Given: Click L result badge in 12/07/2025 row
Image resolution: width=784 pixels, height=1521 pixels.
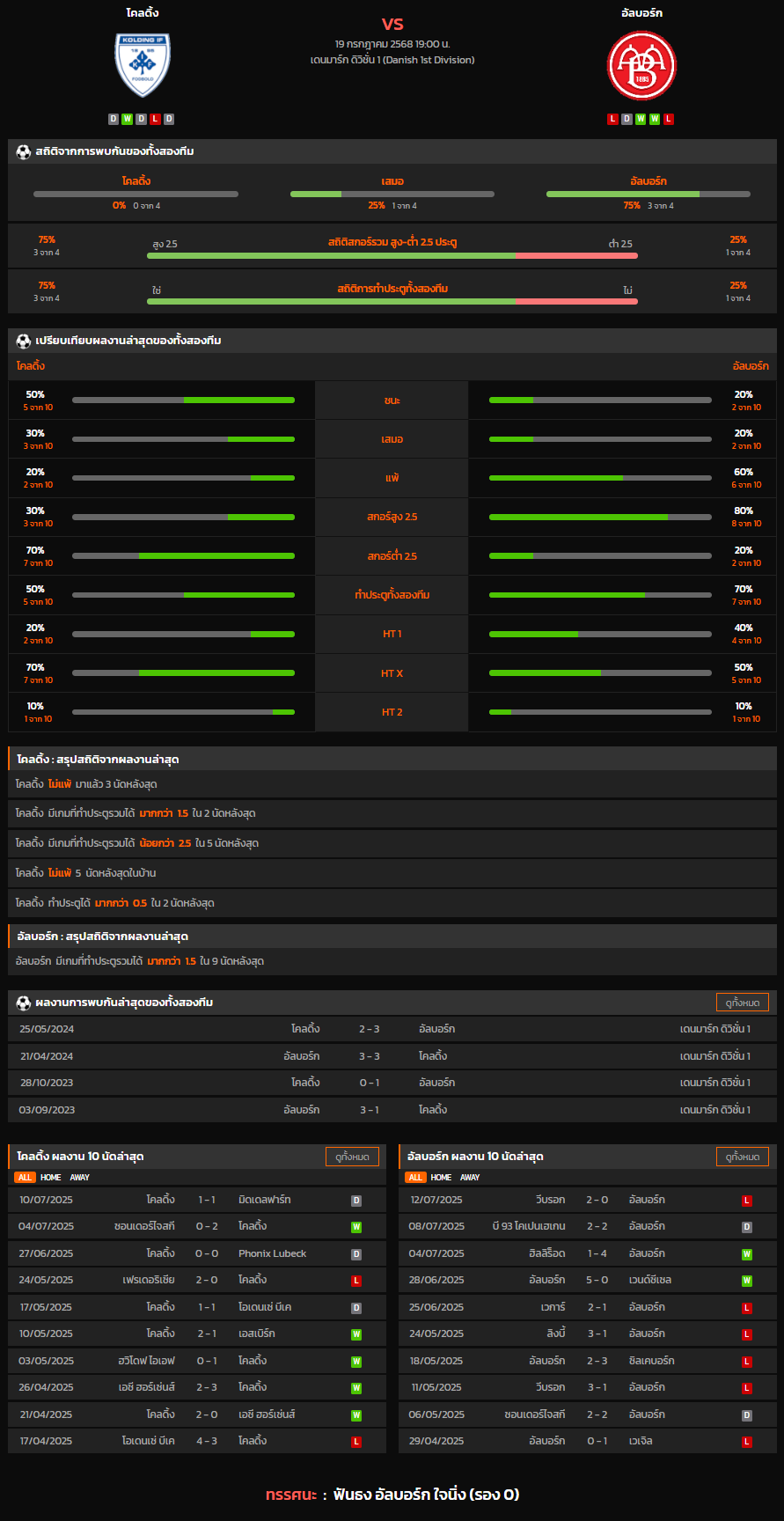Looking at the screenshot, I should (747, 1201).
